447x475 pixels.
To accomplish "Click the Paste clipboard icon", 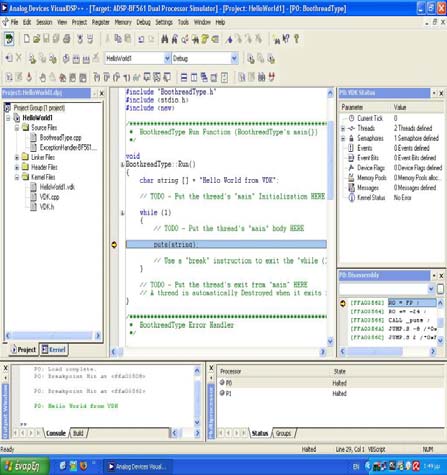I will [128, 39].
